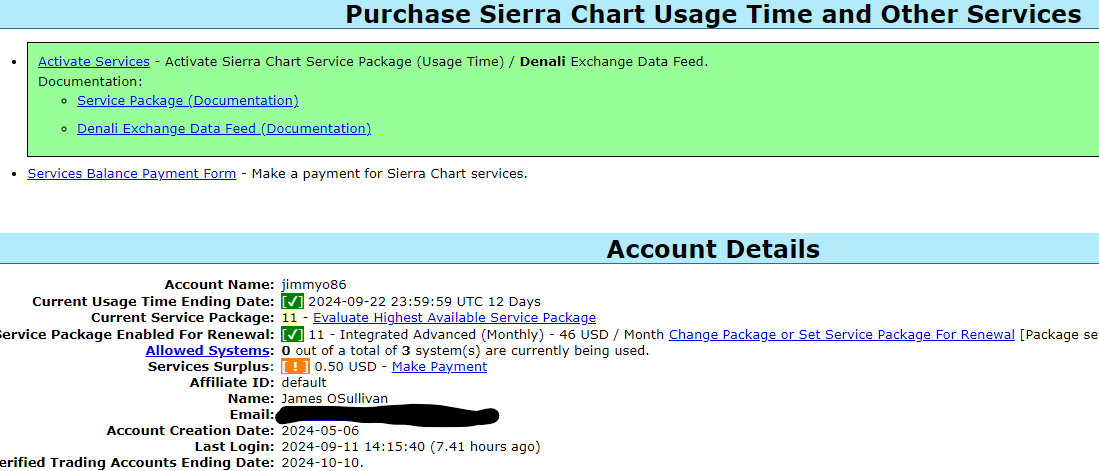1099x471 pixels.
Task: Click the highlighted current package number 11
Action: click(289, 318)
